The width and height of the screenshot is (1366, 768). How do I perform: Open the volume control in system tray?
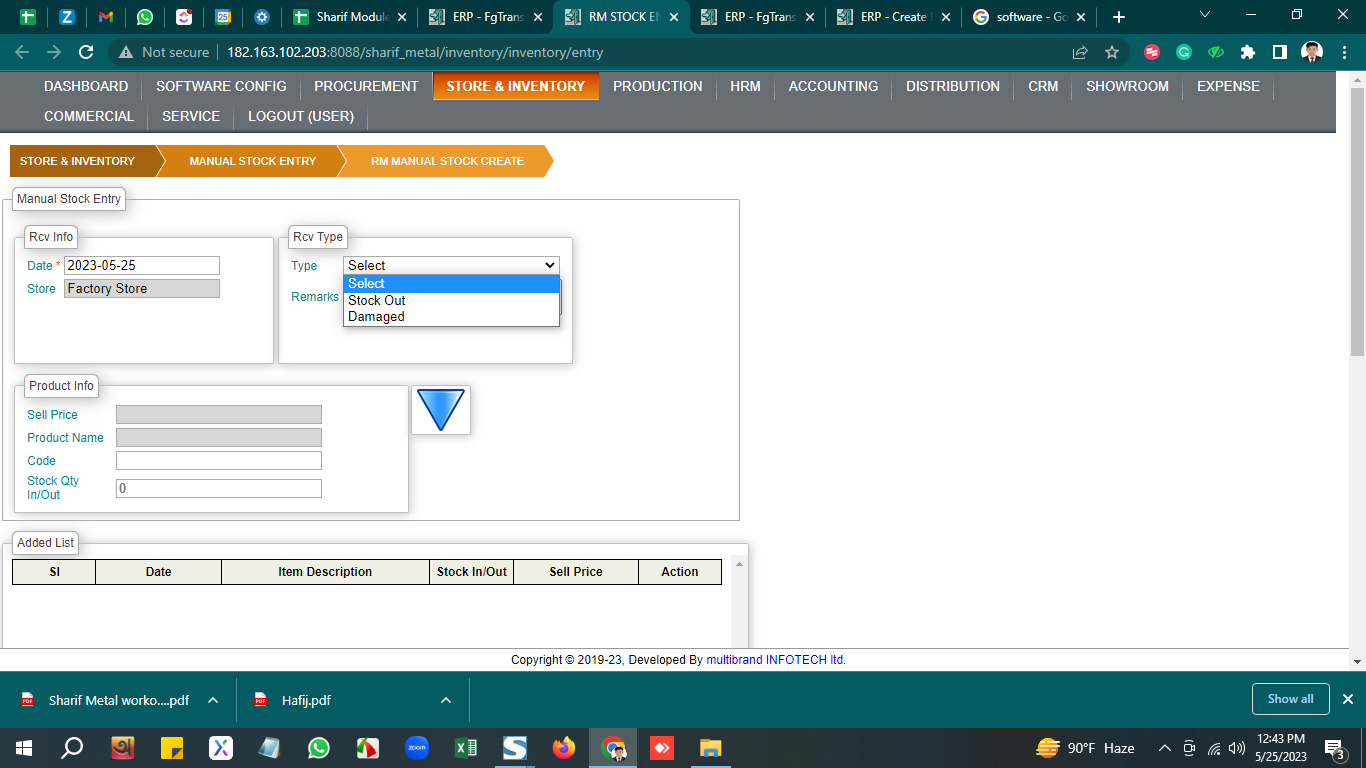pos(1239,748)
